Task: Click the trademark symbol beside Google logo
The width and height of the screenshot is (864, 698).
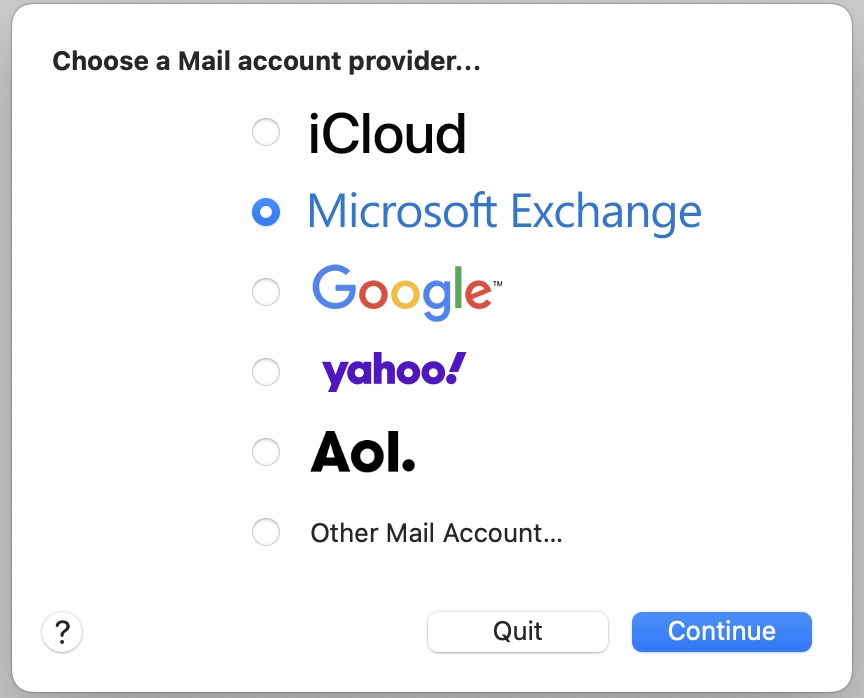Action: (x=497, y=284)
